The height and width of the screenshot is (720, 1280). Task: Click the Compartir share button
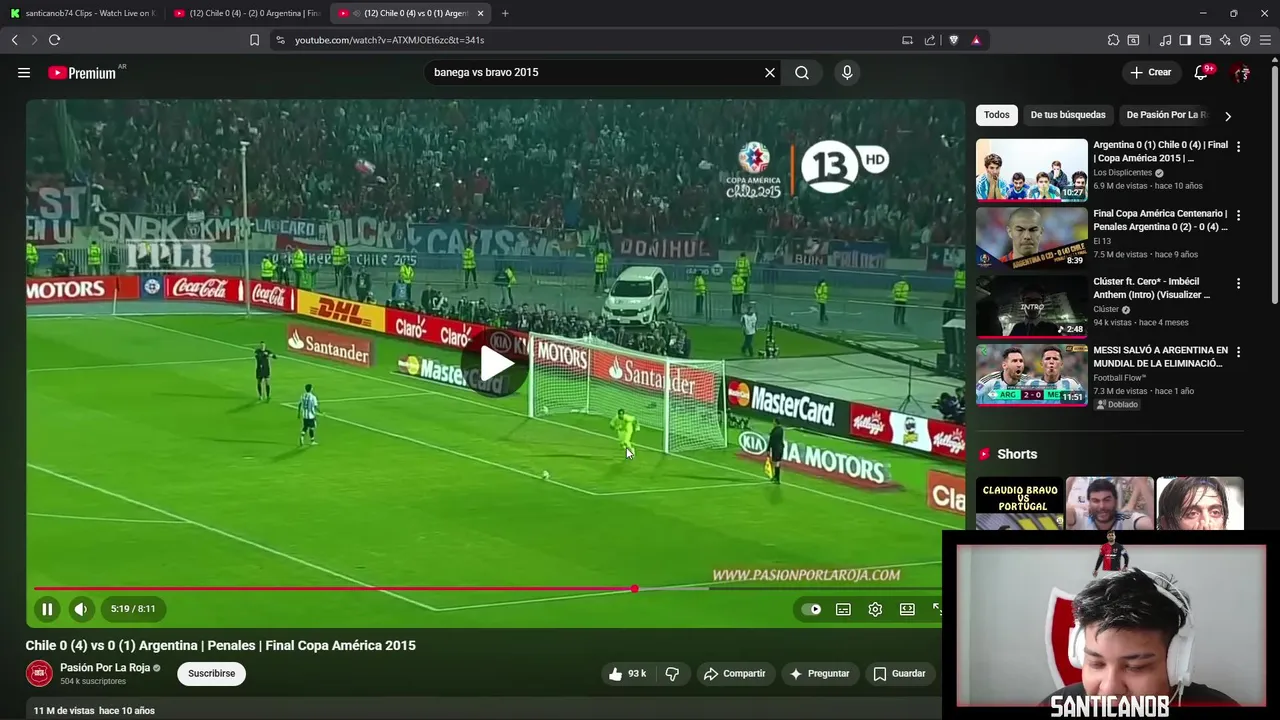pyautogui.click(x=734, y=674)
